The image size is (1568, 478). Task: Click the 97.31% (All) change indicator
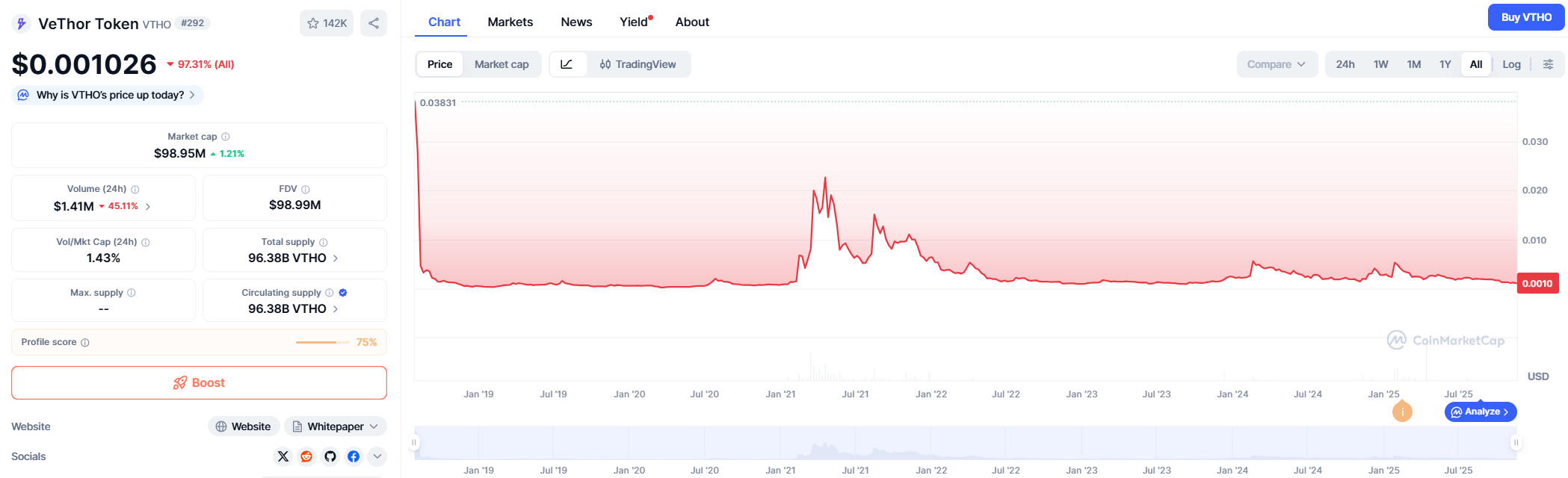tap(200, 64)
